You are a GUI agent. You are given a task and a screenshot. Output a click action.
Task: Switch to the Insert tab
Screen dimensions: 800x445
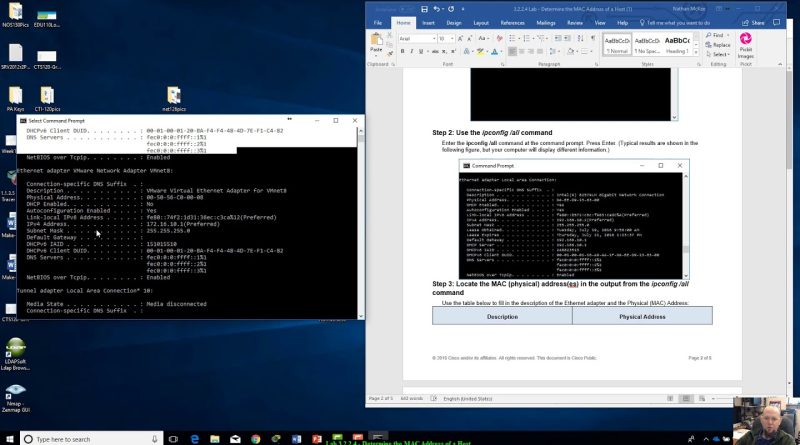coord(429,23)
